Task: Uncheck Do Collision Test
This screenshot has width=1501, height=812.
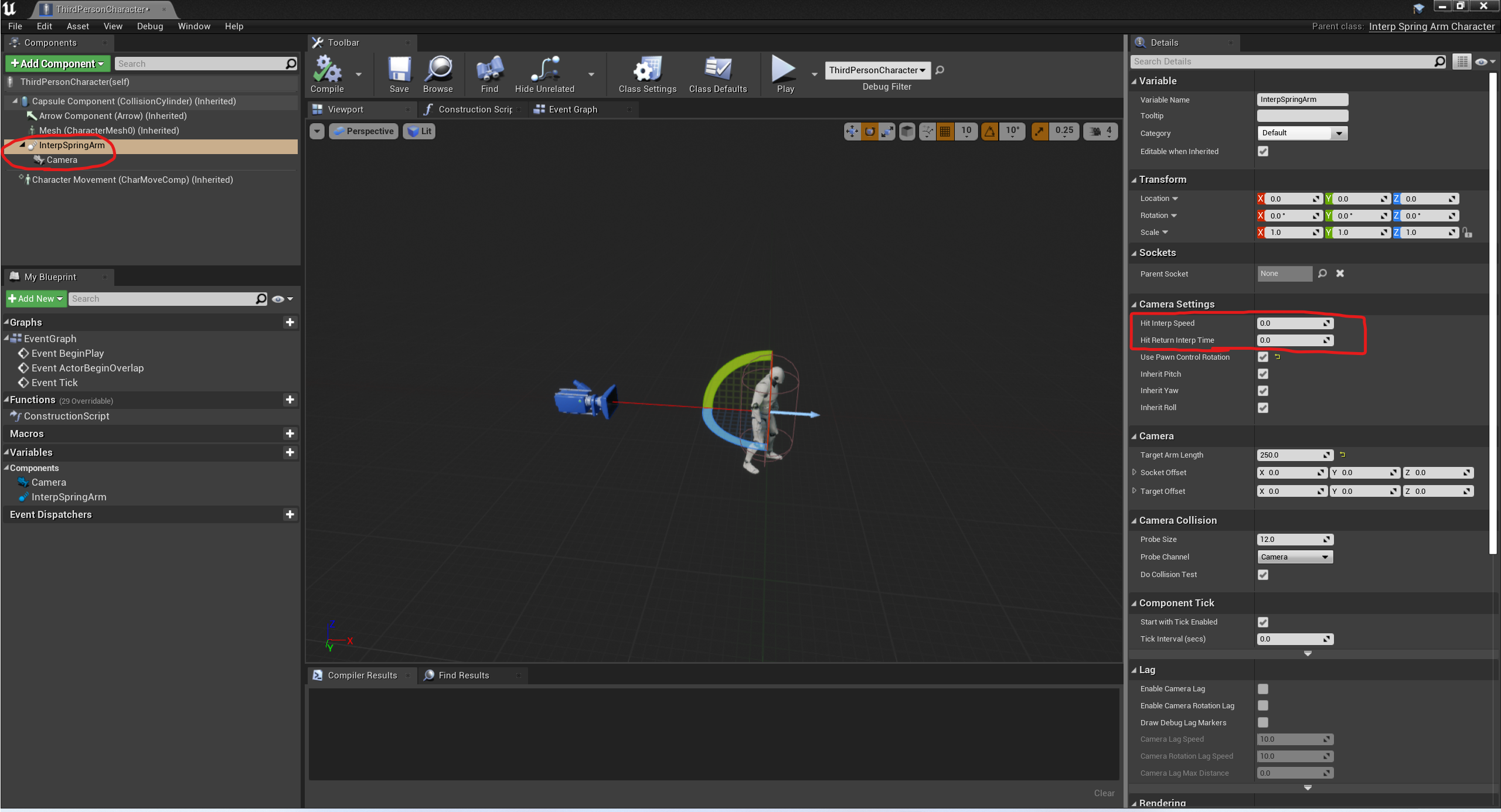Action: pyautogui.click(x=1263, y=575)
